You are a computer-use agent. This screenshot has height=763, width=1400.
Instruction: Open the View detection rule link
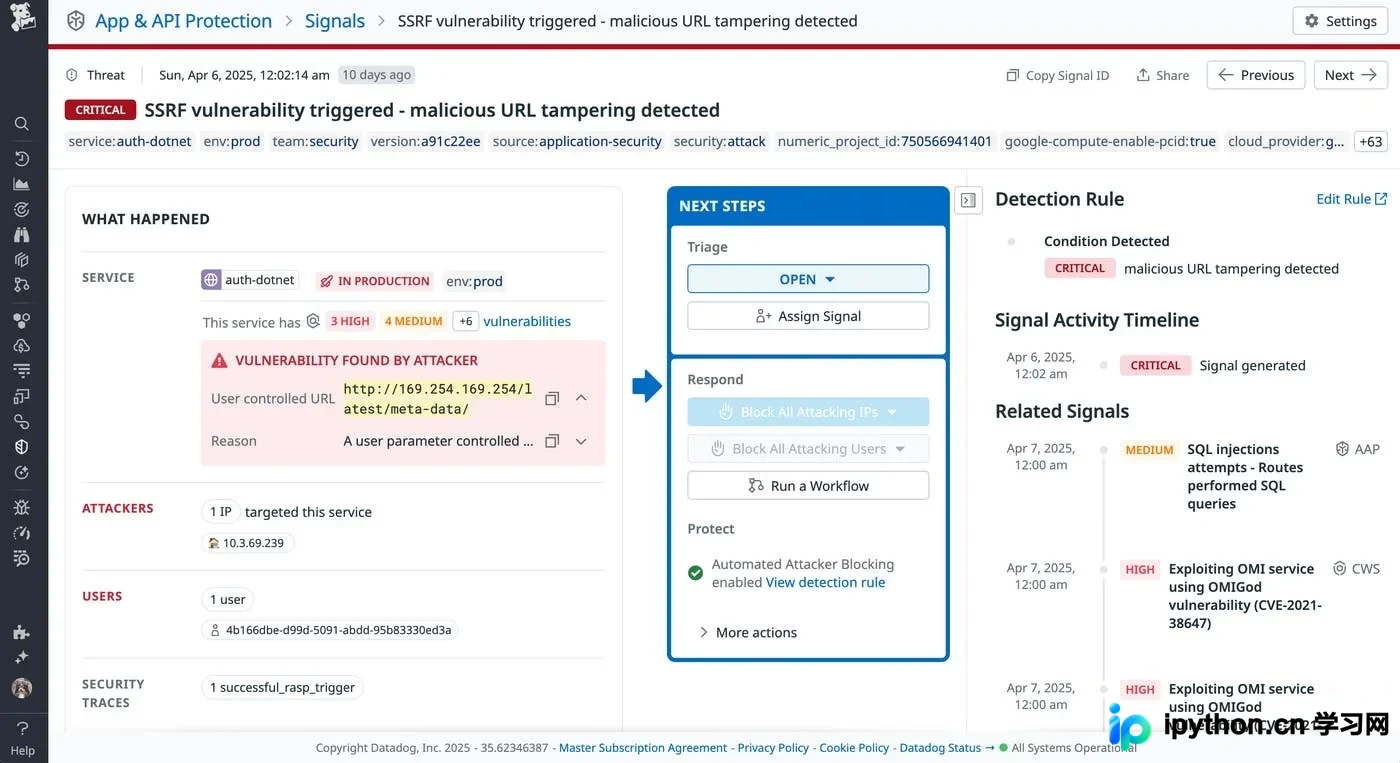[x=825, y=582]
